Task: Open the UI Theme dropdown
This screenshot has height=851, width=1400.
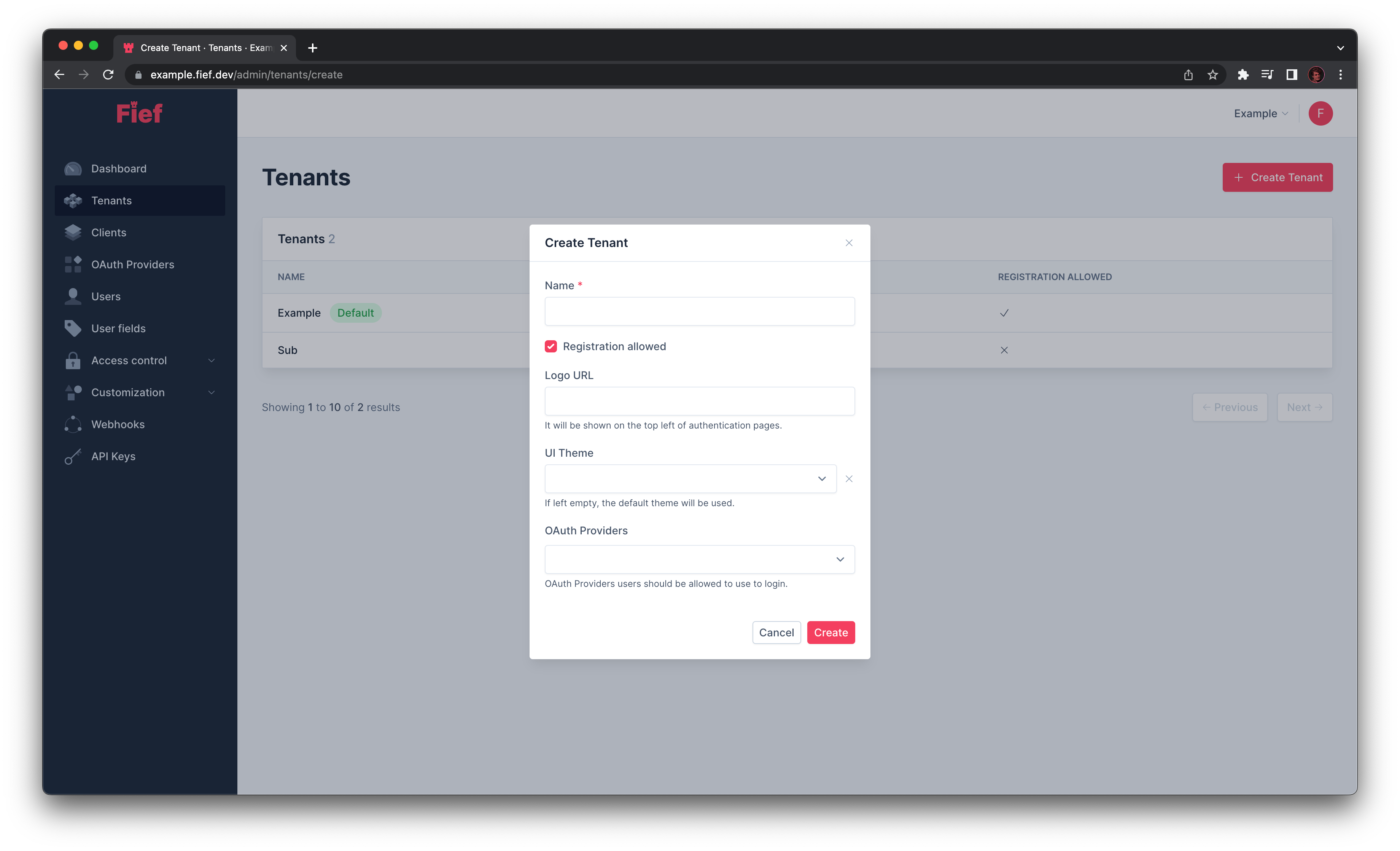Action: pyautogui.click(x=821, y=478)
